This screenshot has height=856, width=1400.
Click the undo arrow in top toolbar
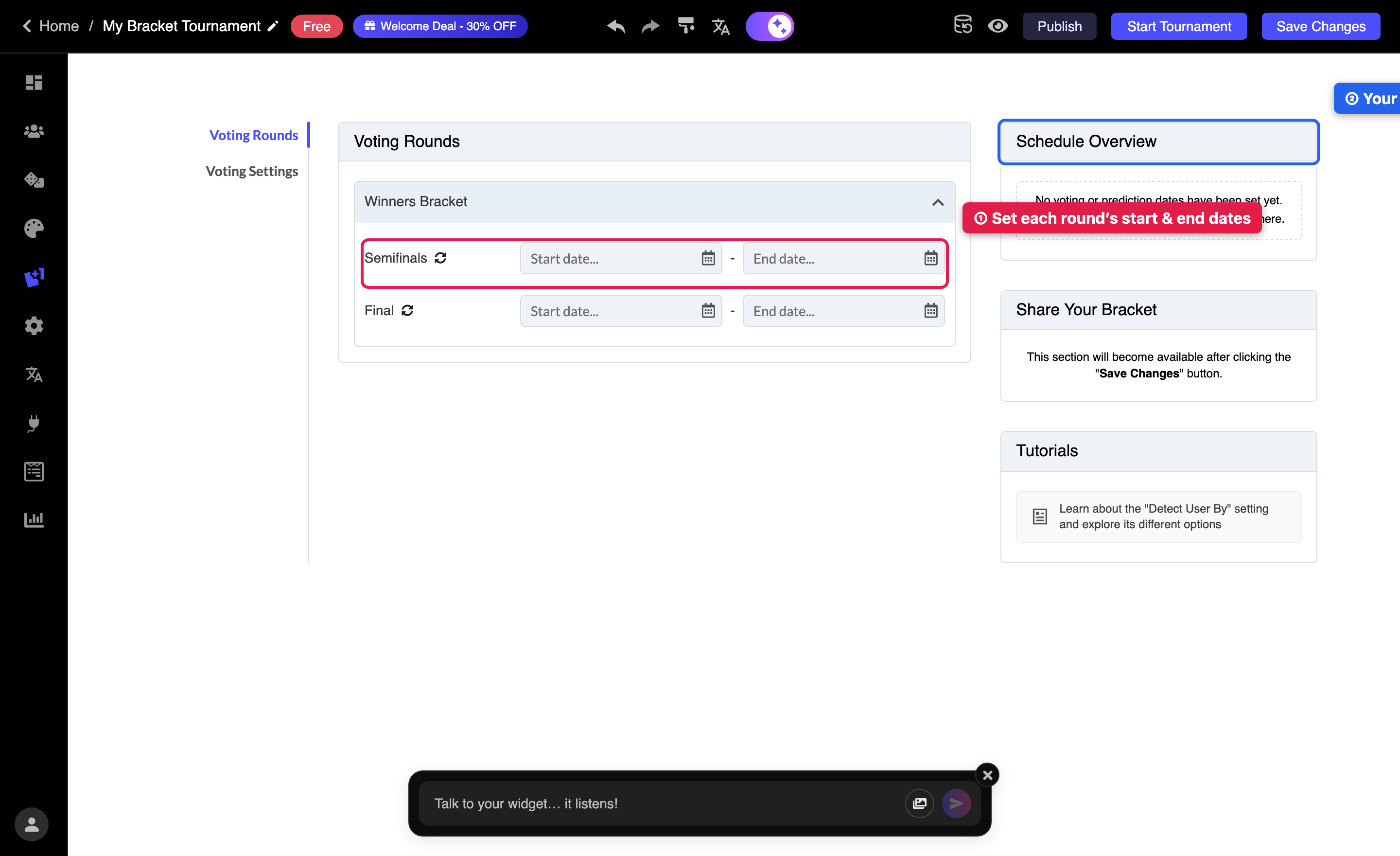tap(616, 26)
